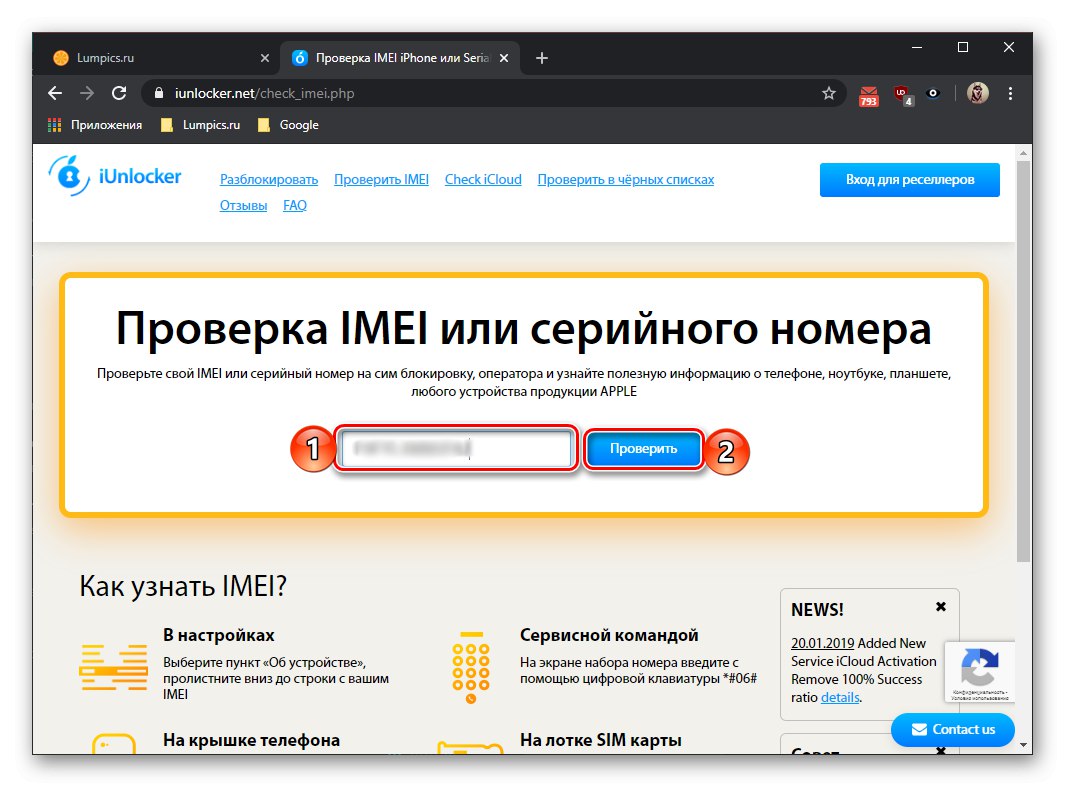Click Вход для реселлеров button
This screenshot has width=1065, height=787.
tap(909, 180)
